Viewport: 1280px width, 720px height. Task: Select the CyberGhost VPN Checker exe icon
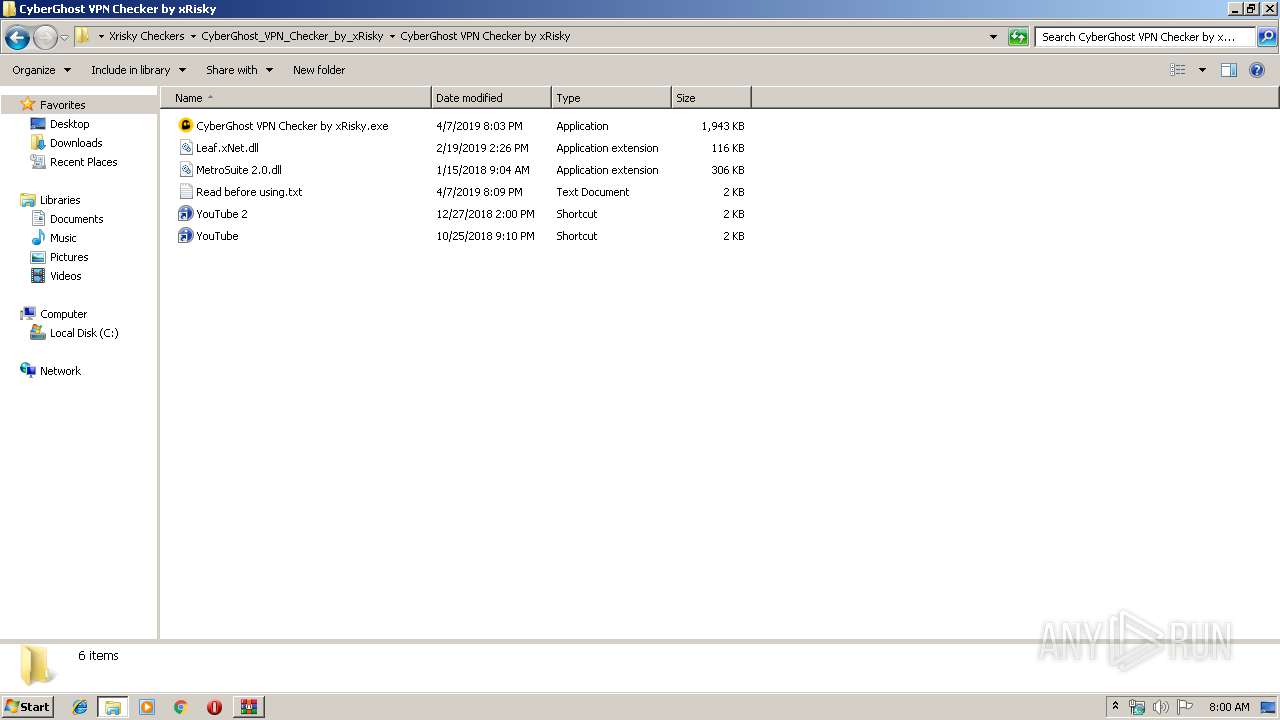(185, 126)
